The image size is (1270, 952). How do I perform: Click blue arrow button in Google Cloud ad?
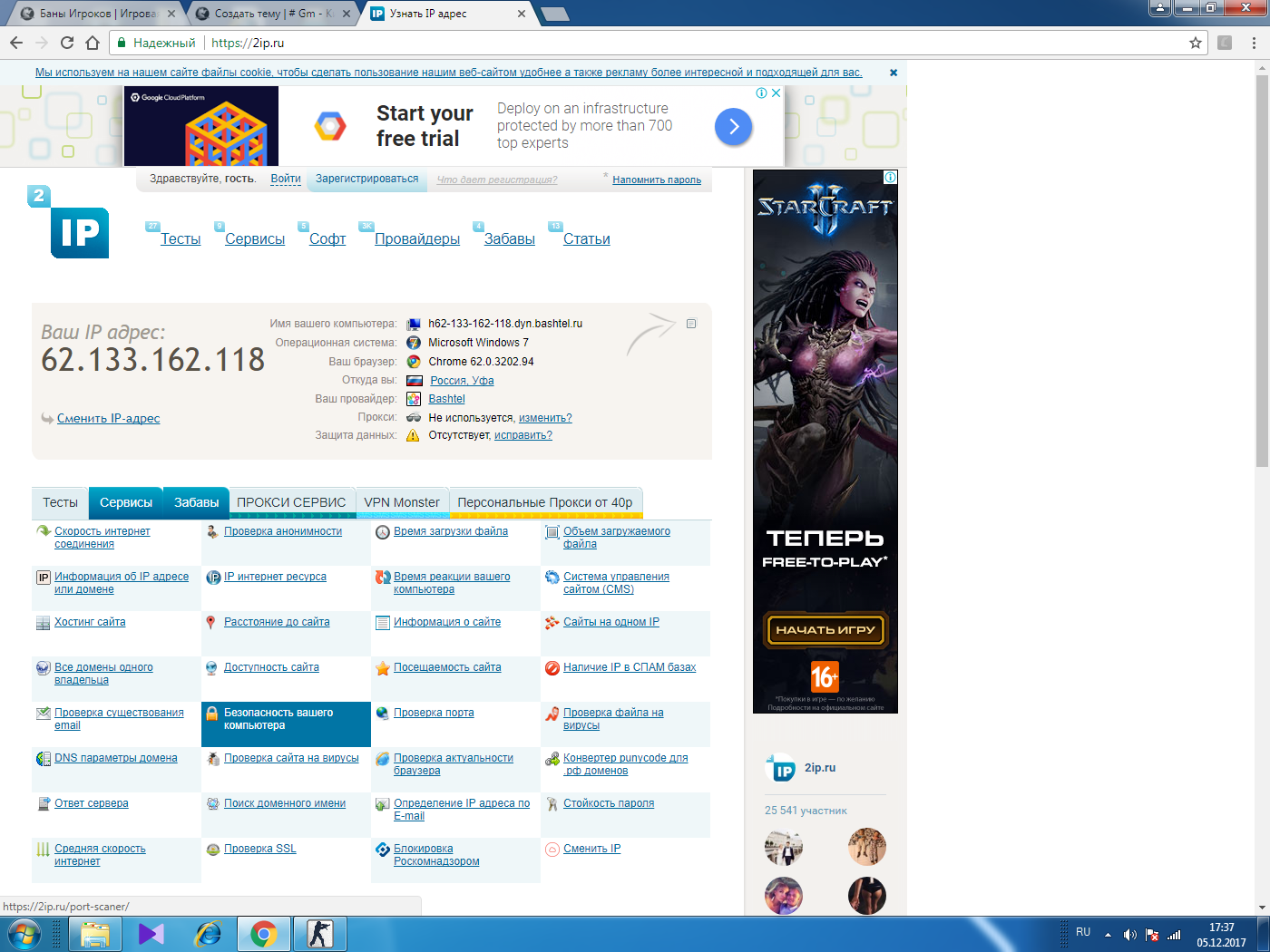click(734, 126)
